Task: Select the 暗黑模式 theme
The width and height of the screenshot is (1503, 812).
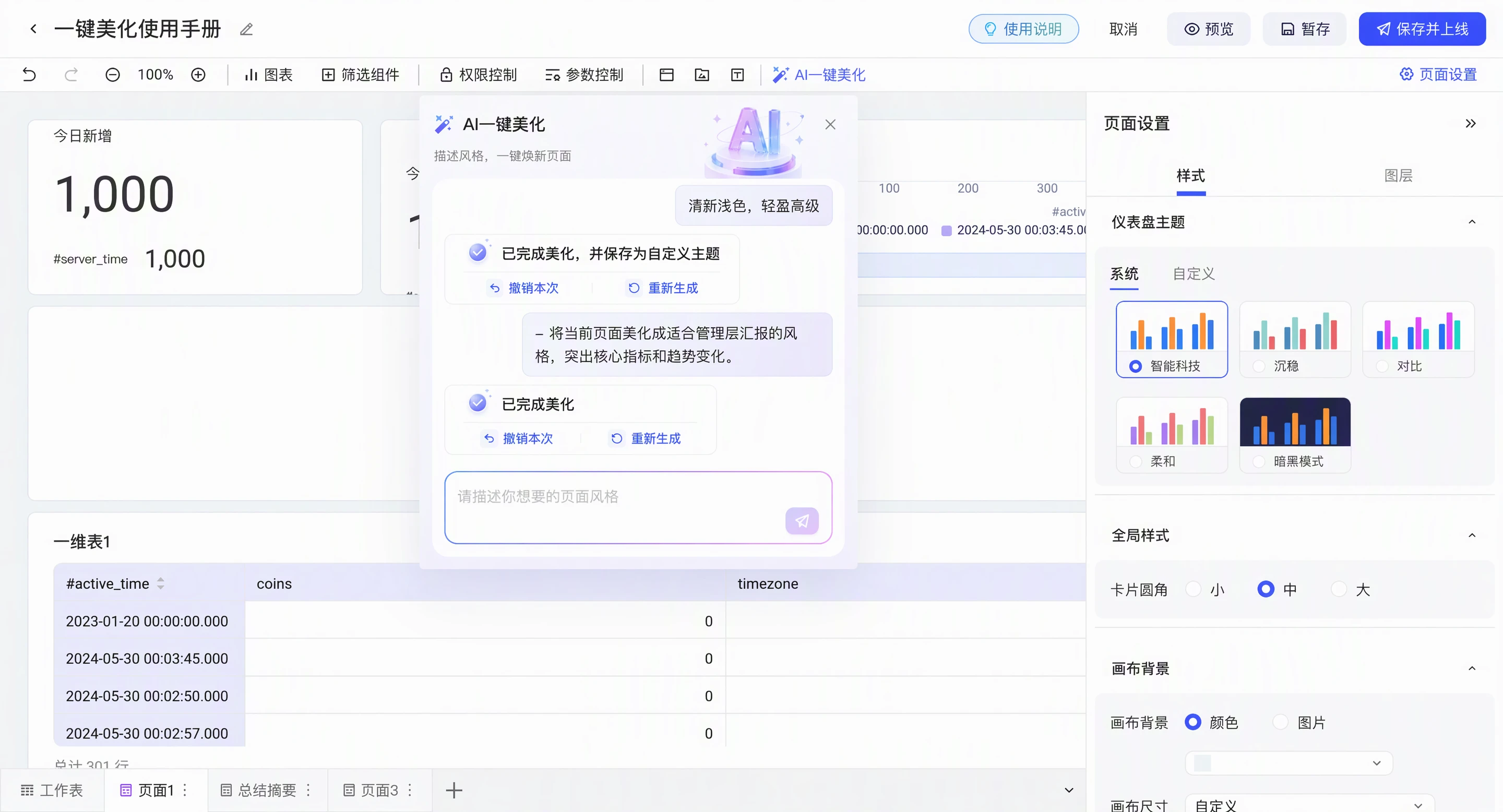Action: 1295,435
